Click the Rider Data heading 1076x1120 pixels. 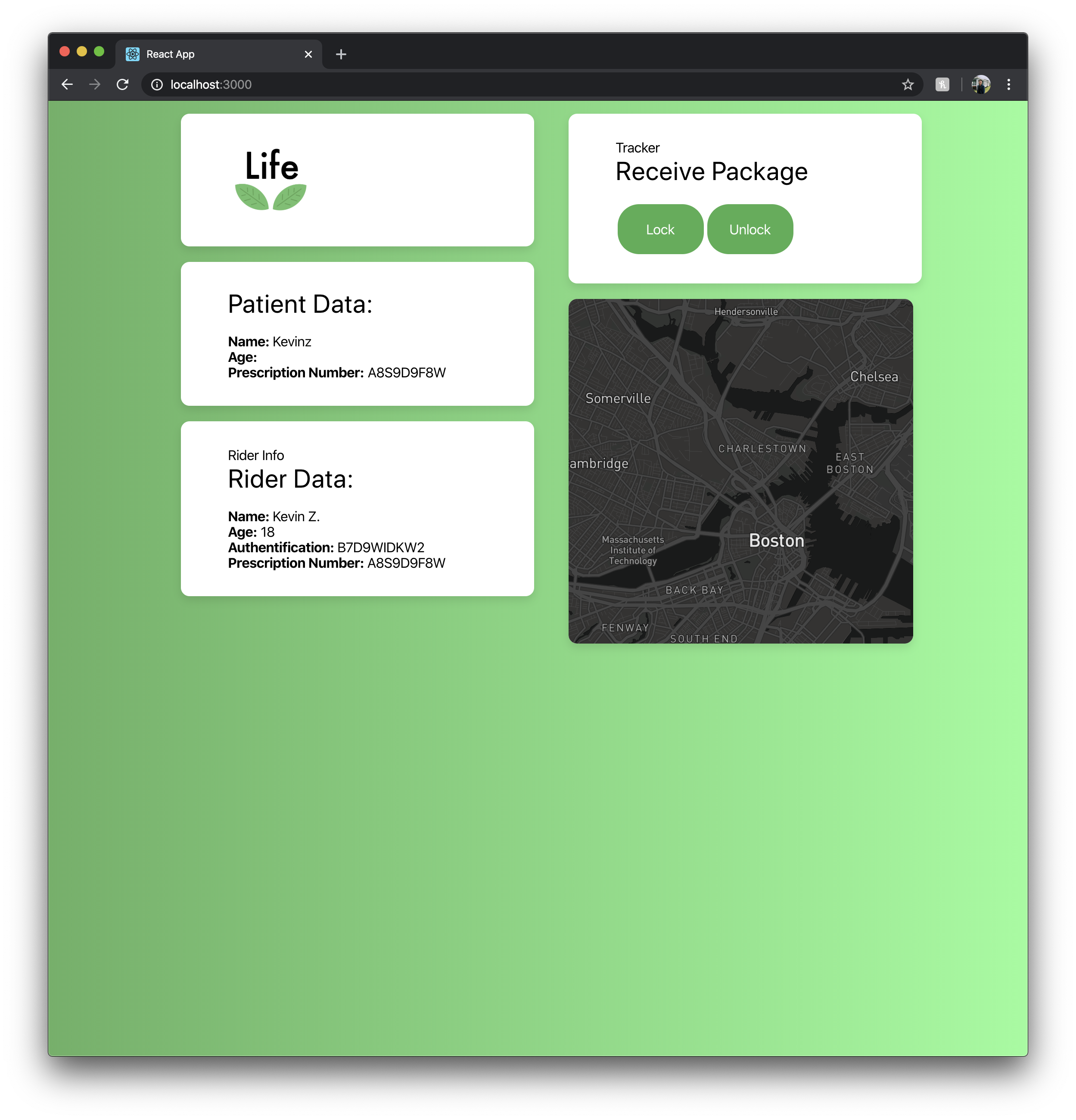tap(290, 479)
